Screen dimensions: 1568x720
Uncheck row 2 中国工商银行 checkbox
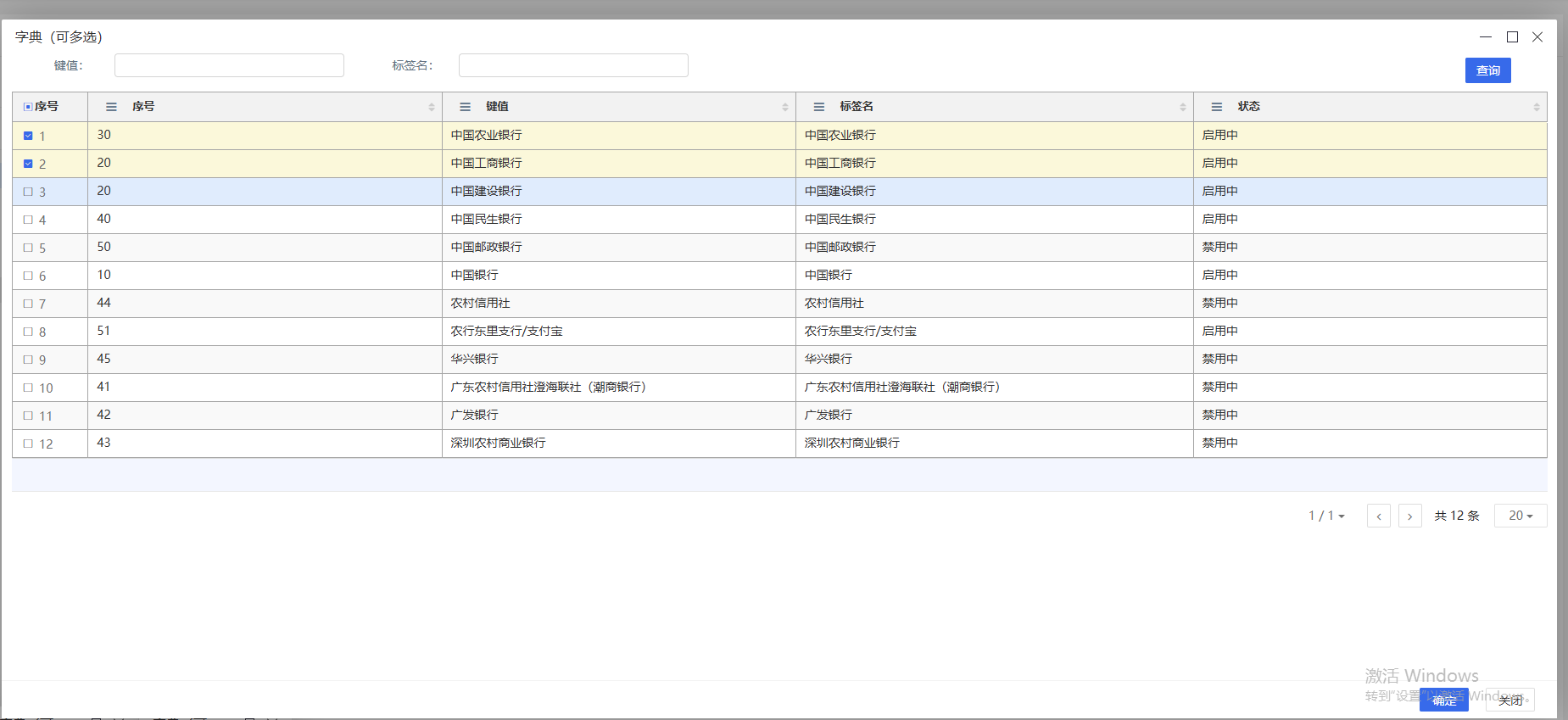[28, 164]
